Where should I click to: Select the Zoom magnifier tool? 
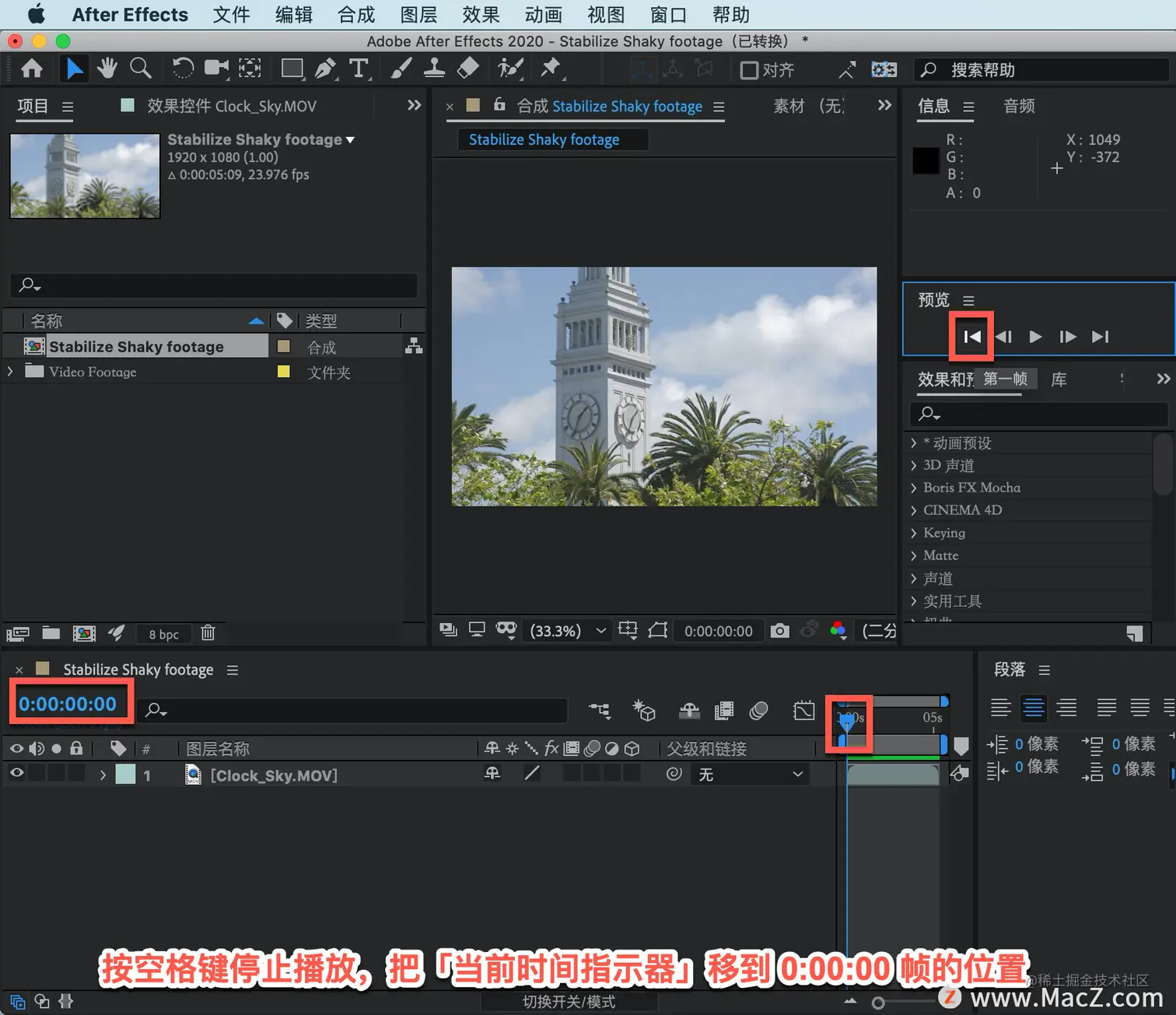coord(141,69)
